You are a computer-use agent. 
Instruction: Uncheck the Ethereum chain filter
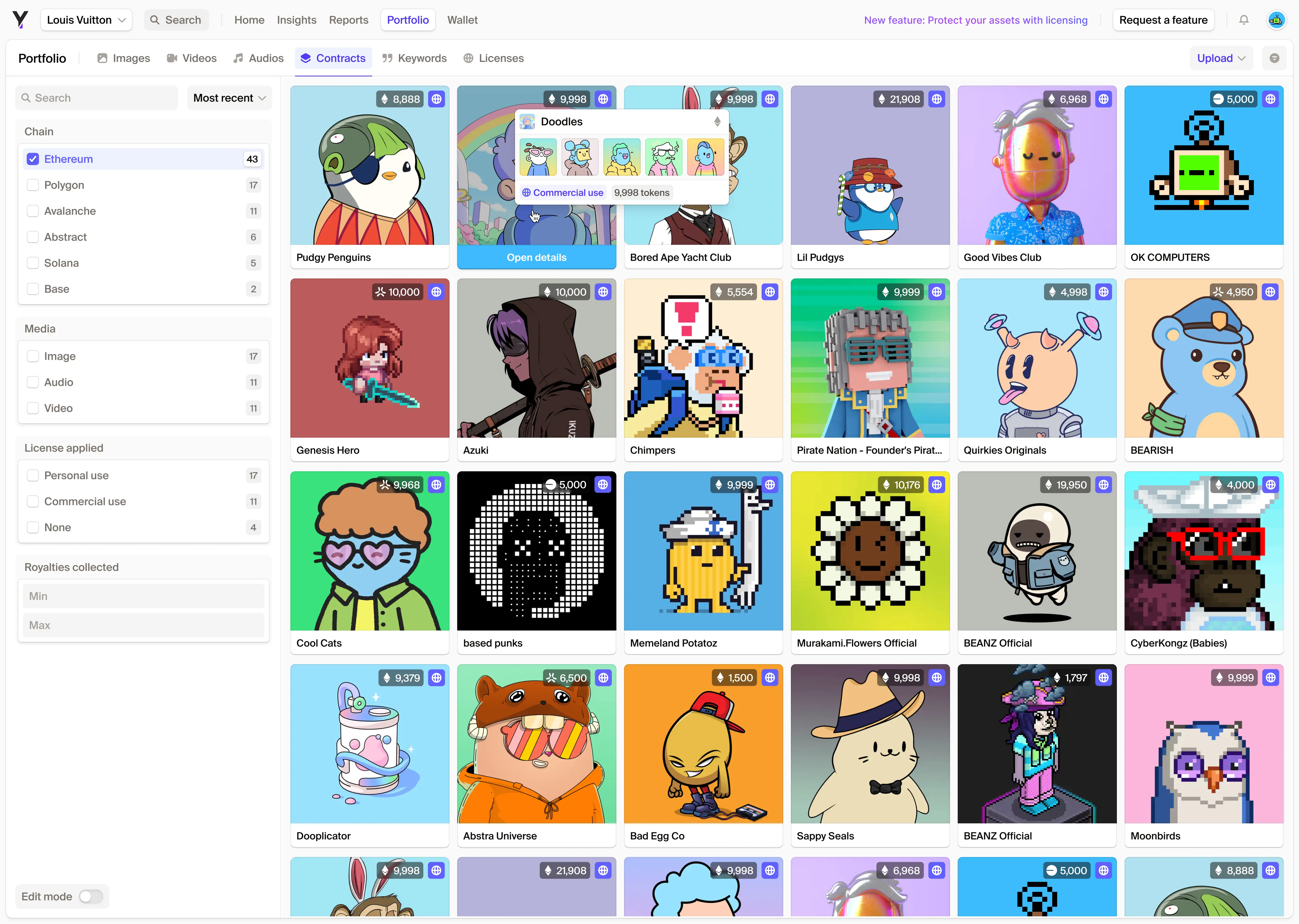tap(33, 159)
